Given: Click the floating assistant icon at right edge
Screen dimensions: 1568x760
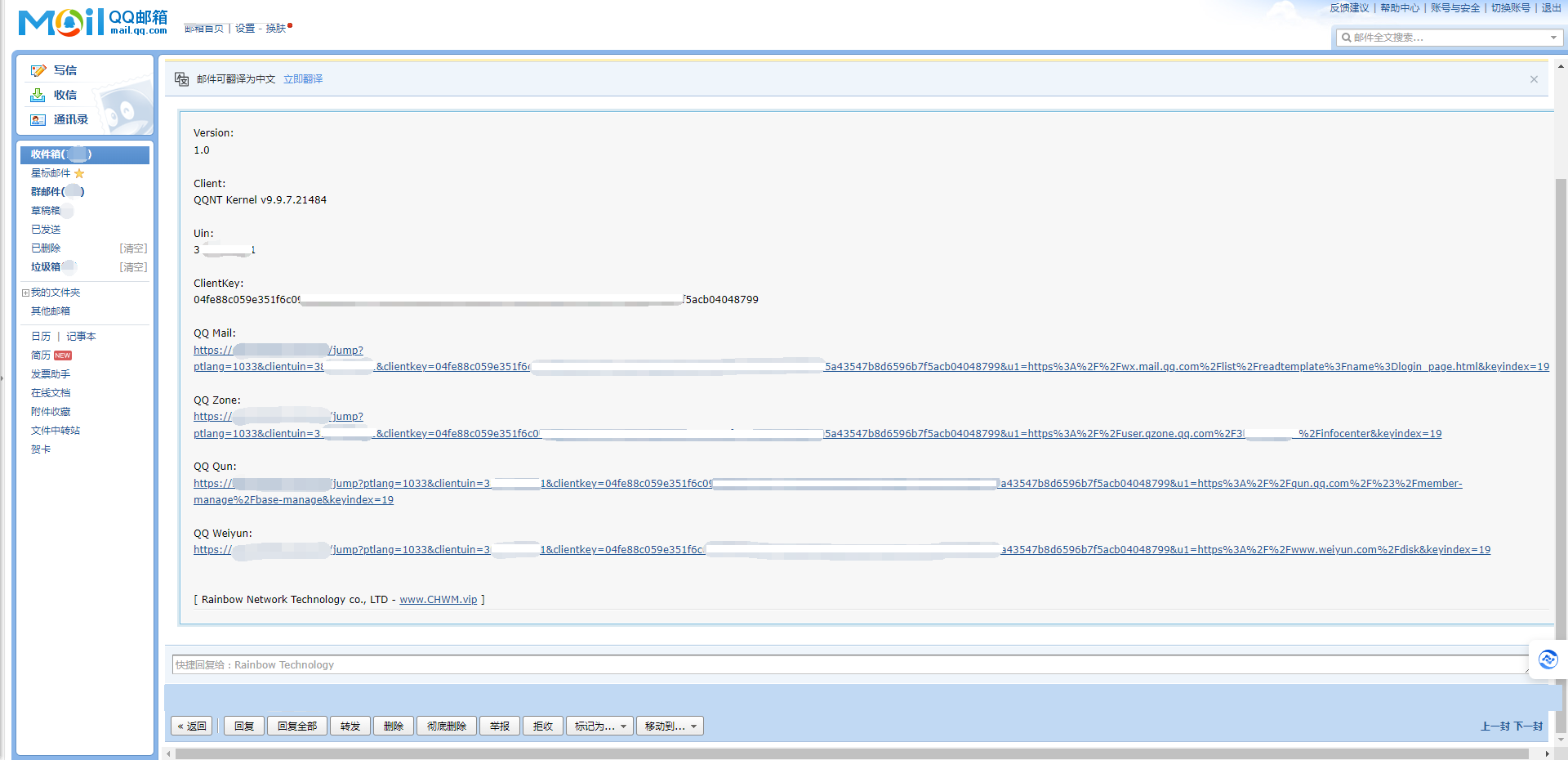Looking at the screenshot, I should (x=1548, y=659).
